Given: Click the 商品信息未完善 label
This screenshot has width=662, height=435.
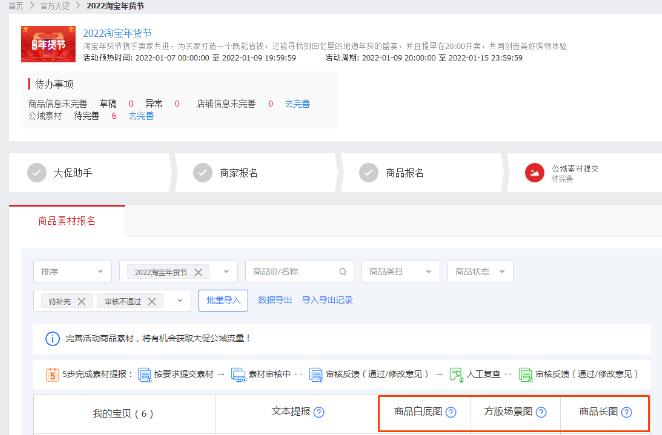Looking at the screenshot, I should click(x=57, y=104).
